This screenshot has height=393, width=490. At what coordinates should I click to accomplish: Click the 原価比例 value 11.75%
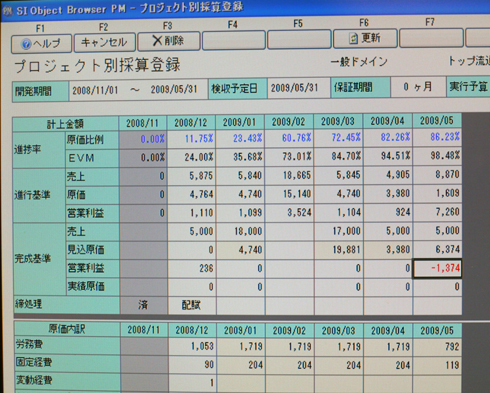point(191,138)
